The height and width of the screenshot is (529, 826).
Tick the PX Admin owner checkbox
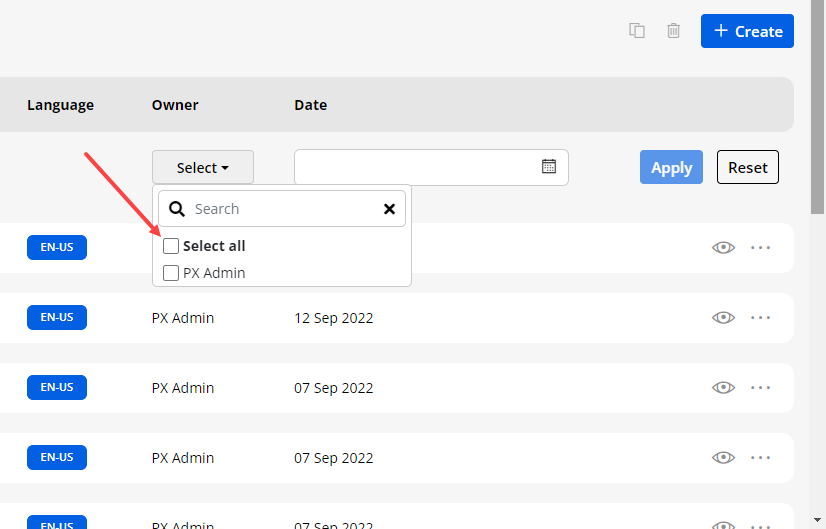pyautogui.click(x=171, y=273)
